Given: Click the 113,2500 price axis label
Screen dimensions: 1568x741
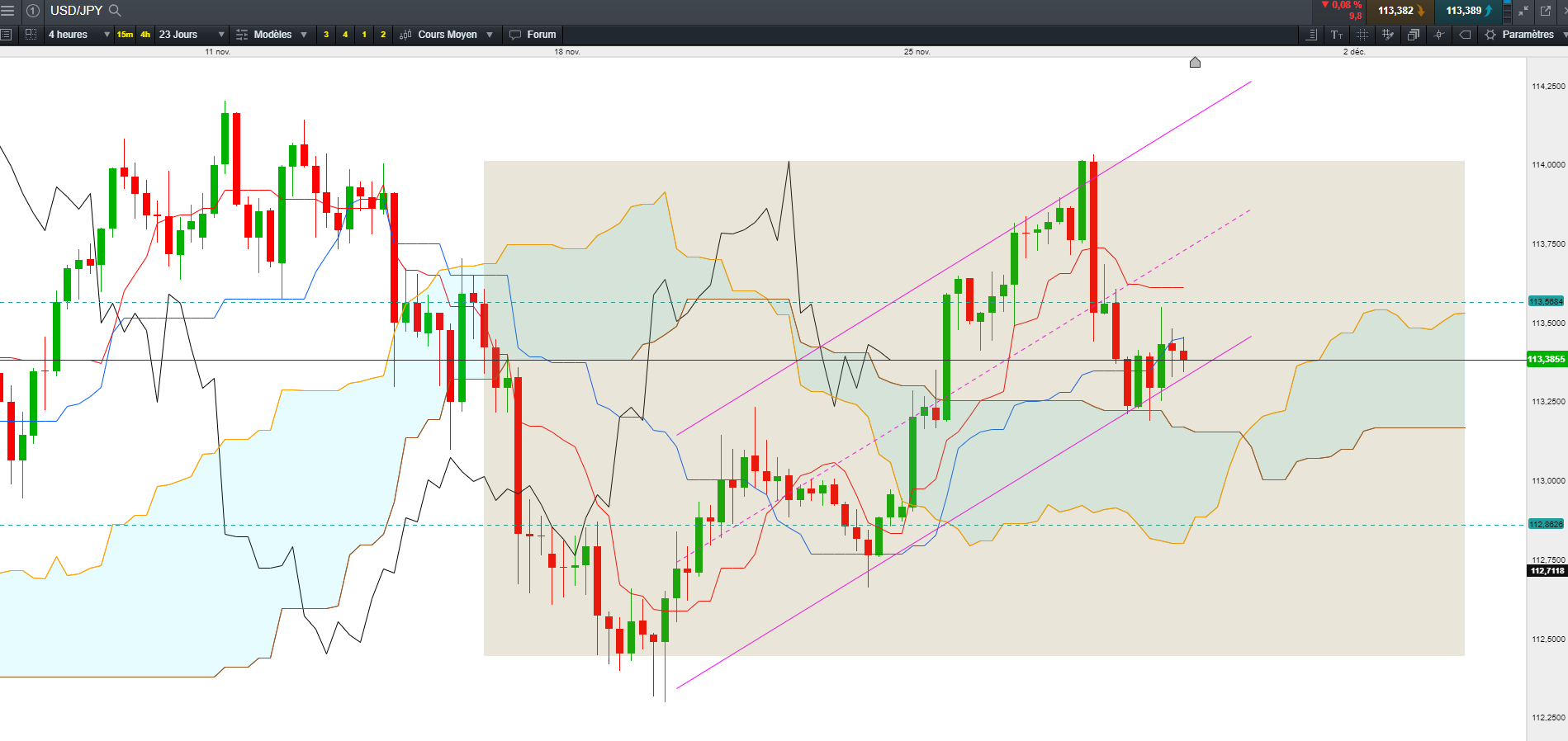Looking at the screenshot, I should [x=1548, y=402].
